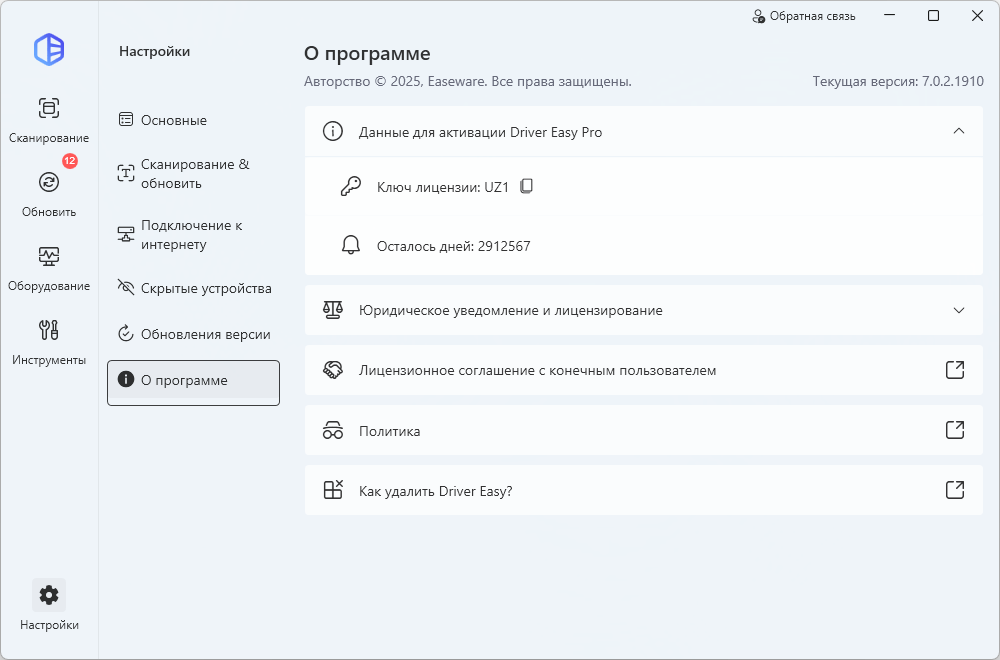This screenshot has height=660, width=1000.
Task: Click the incognito glasses icon beside Политика
Action: 332,430
